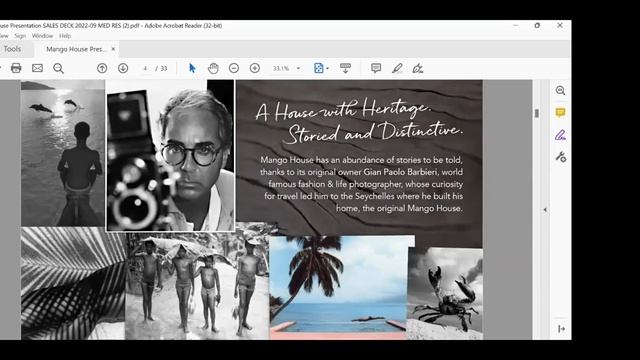Image resolution: width=640 pixels, height=360 pixels.
Task: Click the palm tree pool photo
Action: pyautogui.click(x=338, y=287)
